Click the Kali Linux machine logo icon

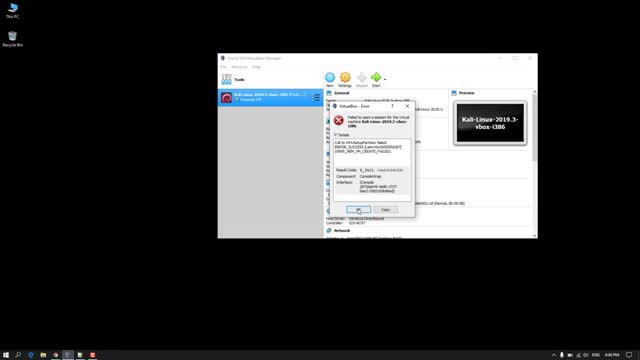click(x=227, y=98)
